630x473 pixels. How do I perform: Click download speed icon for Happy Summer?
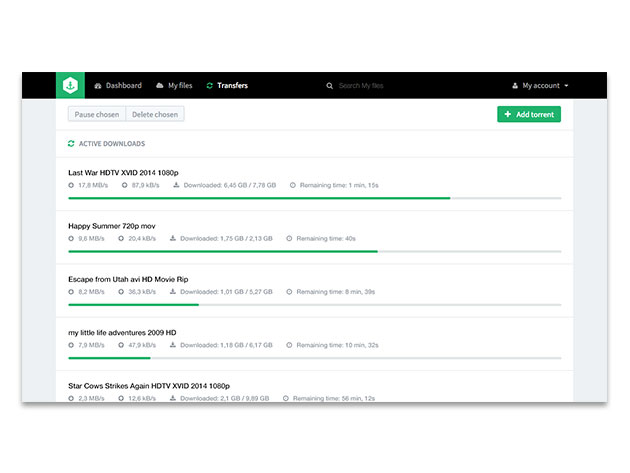71,238
